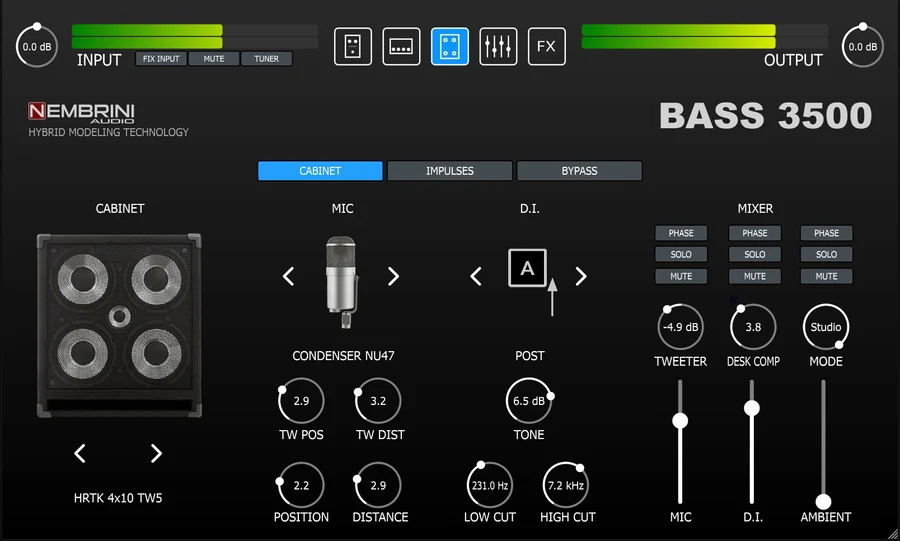Switch to previous D.I. position
The width and height of the screenshot is (900, 541).
coord(476,277)
